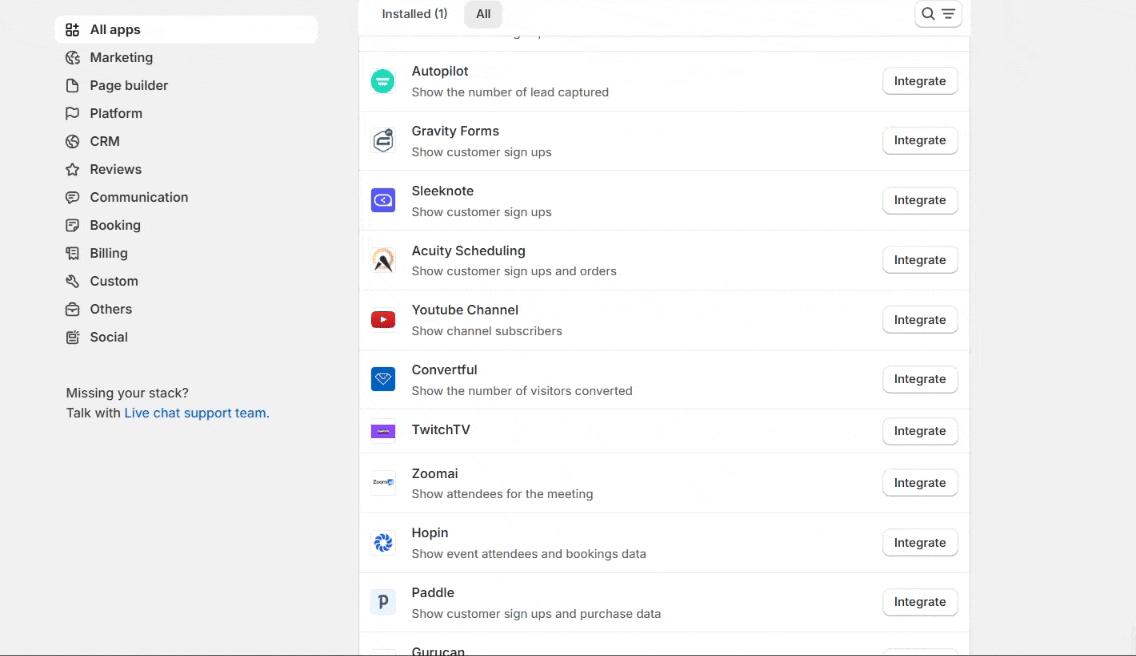Select the All tab
This screenshot has height=656, width=1136.
pyautogui.click(x=483, y=14)
